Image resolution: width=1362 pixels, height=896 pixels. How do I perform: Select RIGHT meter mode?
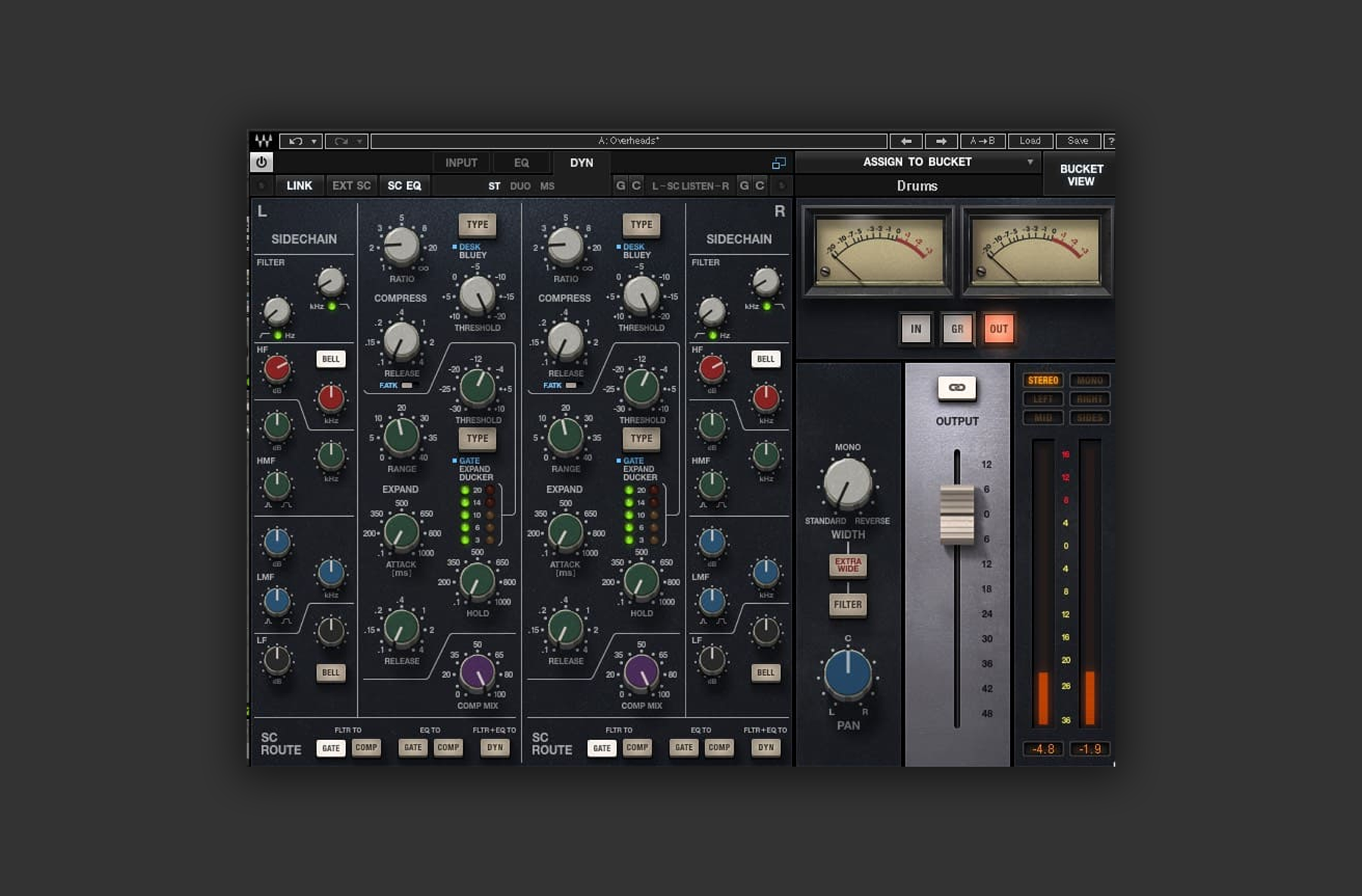click(x=1090, y=399)
